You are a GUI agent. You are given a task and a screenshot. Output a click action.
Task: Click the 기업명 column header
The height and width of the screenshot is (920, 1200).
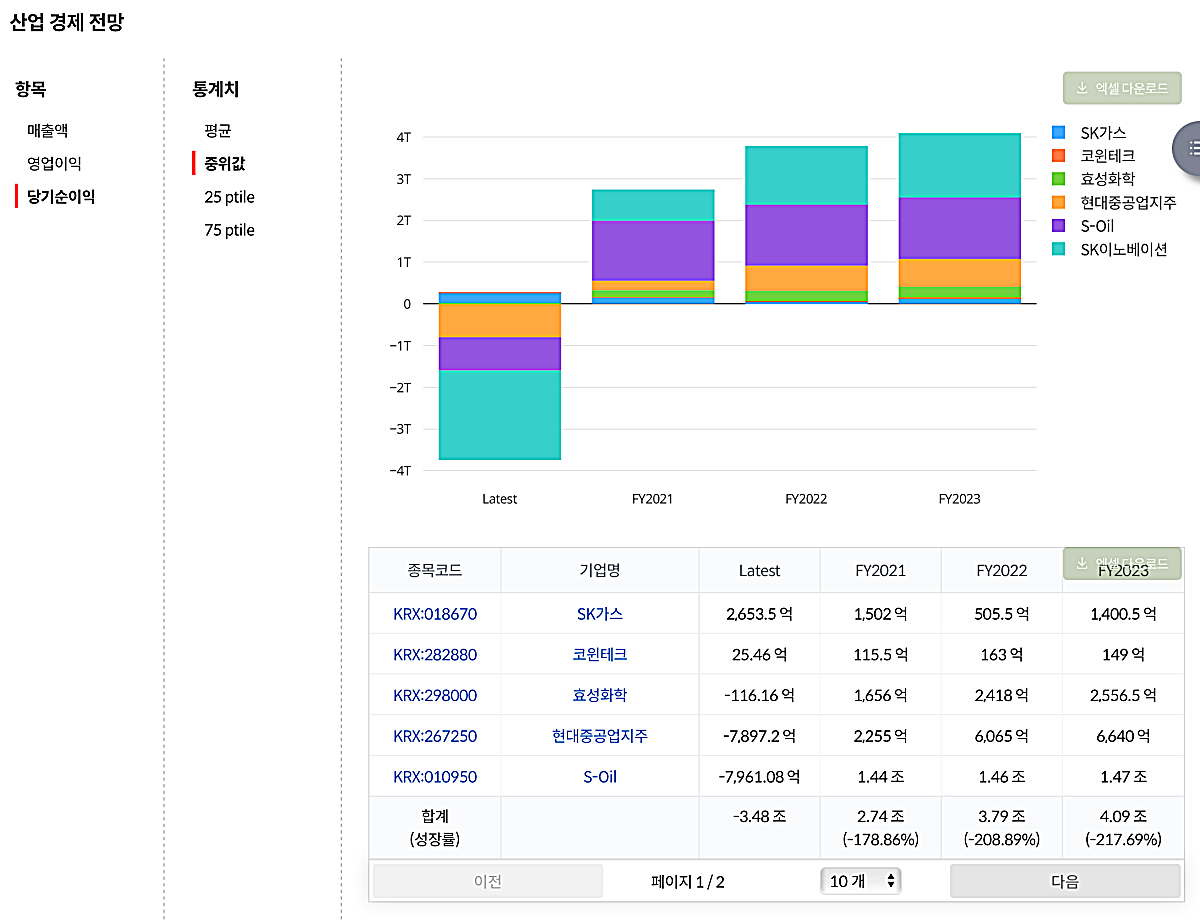[x=600, y=570]
